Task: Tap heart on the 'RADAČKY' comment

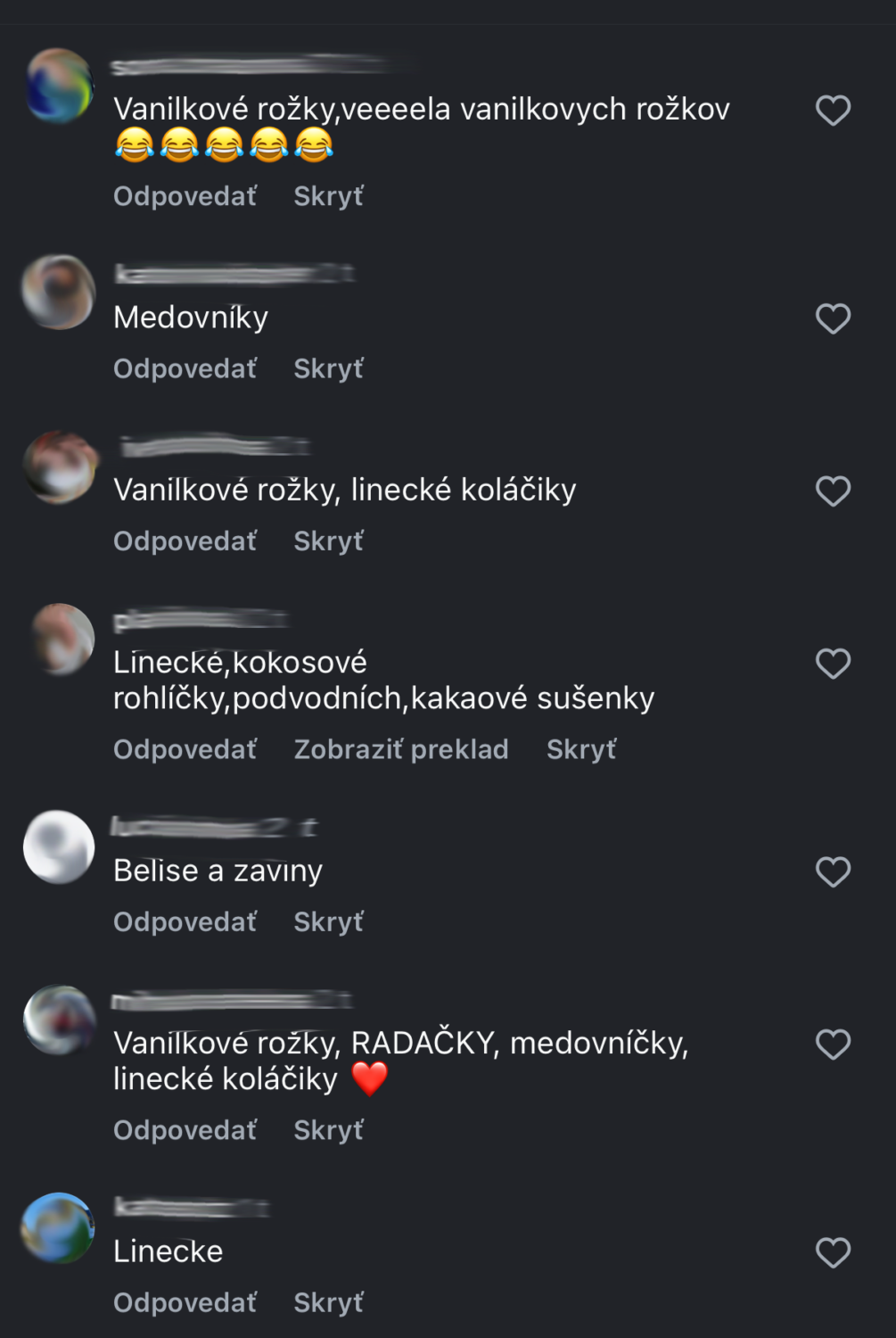Action: click(833, 1045)
